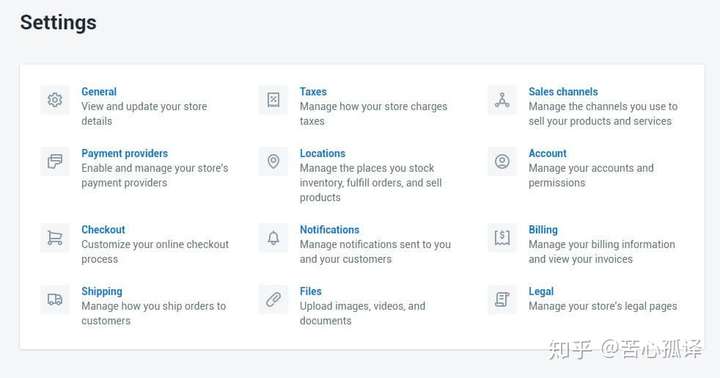Click the General gear icon
This screenshot has width=720, height=378.
click(55, 100)
